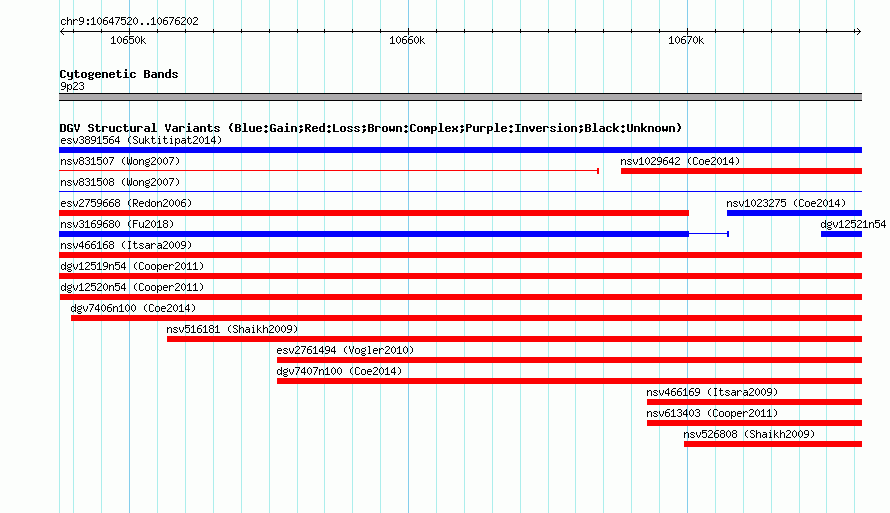Open the dgv12520n54 (Cooper2011) label
This screenshot has width=890, height=513.
[132, 287]
